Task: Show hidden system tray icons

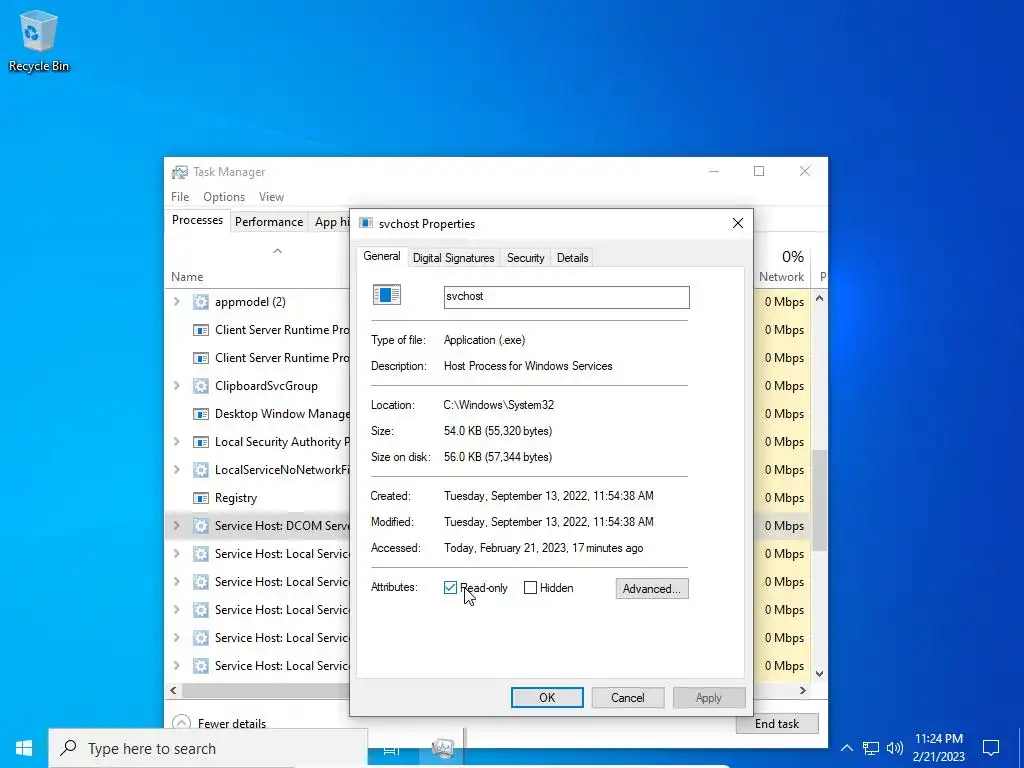Action: click(x=846, y=748)
